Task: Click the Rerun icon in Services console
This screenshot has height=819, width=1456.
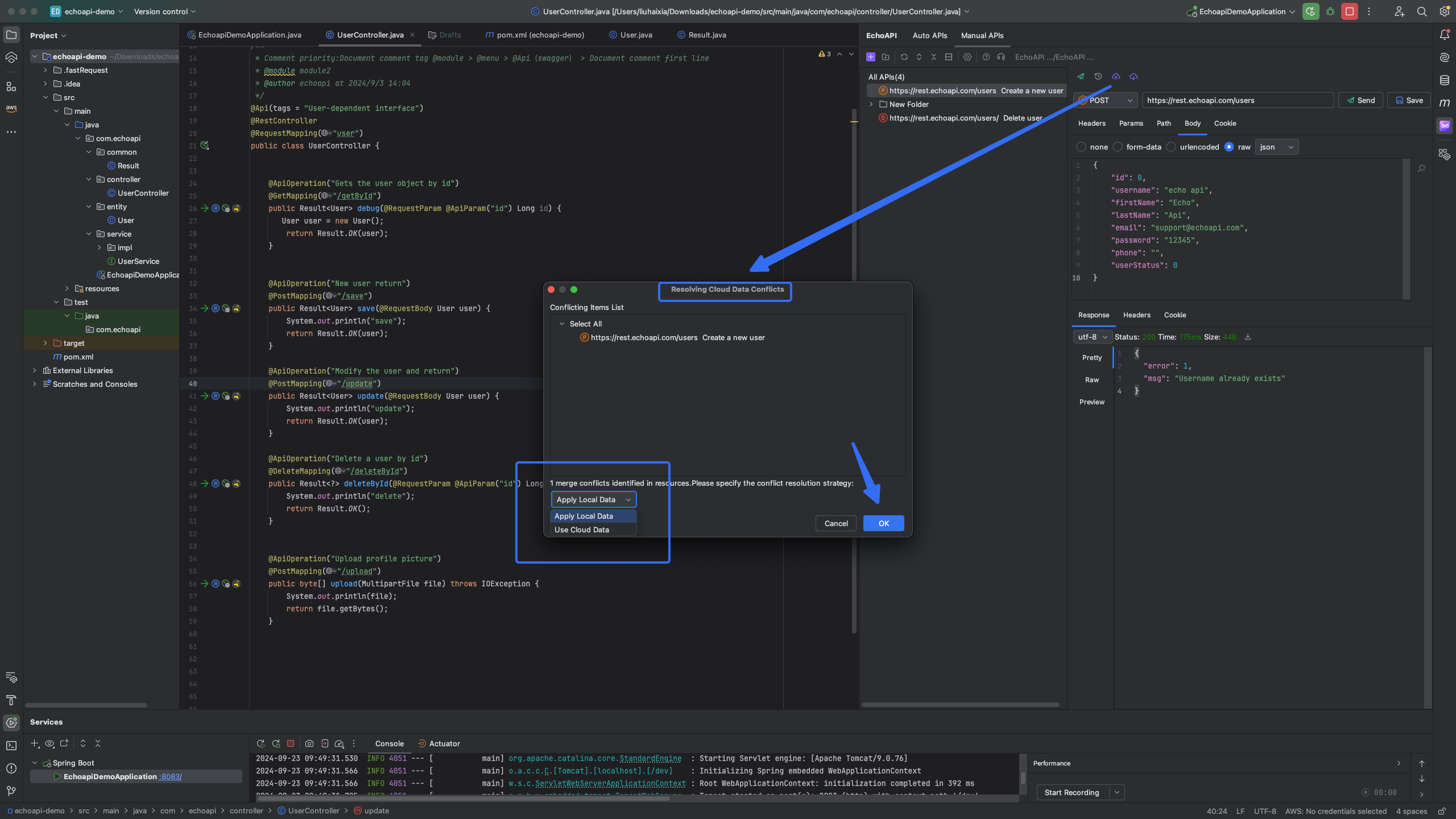Action: point(261,743)
